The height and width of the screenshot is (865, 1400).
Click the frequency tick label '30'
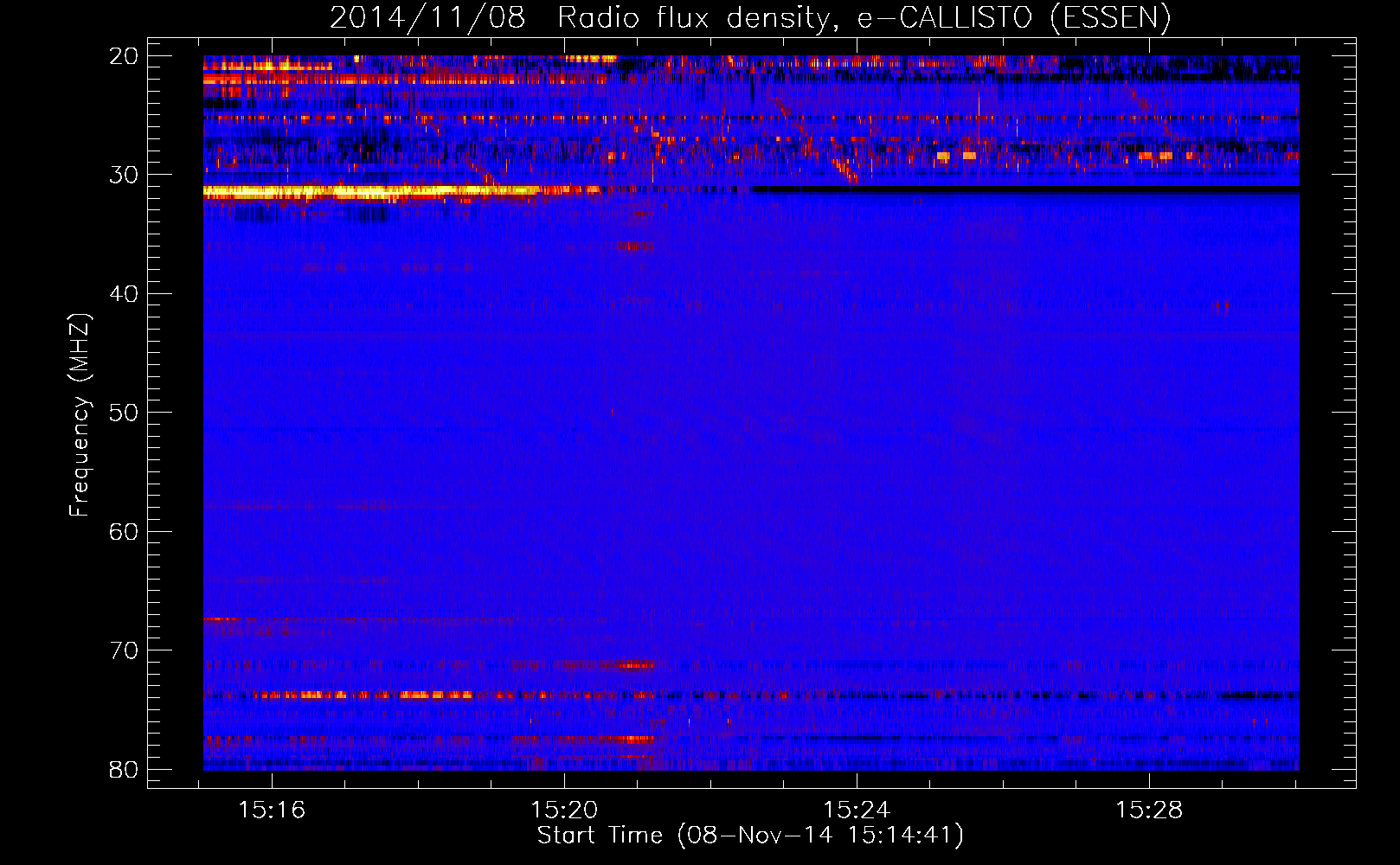[125, 175]
